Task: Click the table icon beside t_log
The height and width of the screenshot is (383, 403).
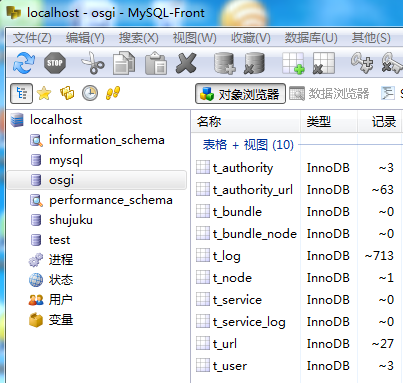Action: 203,256
